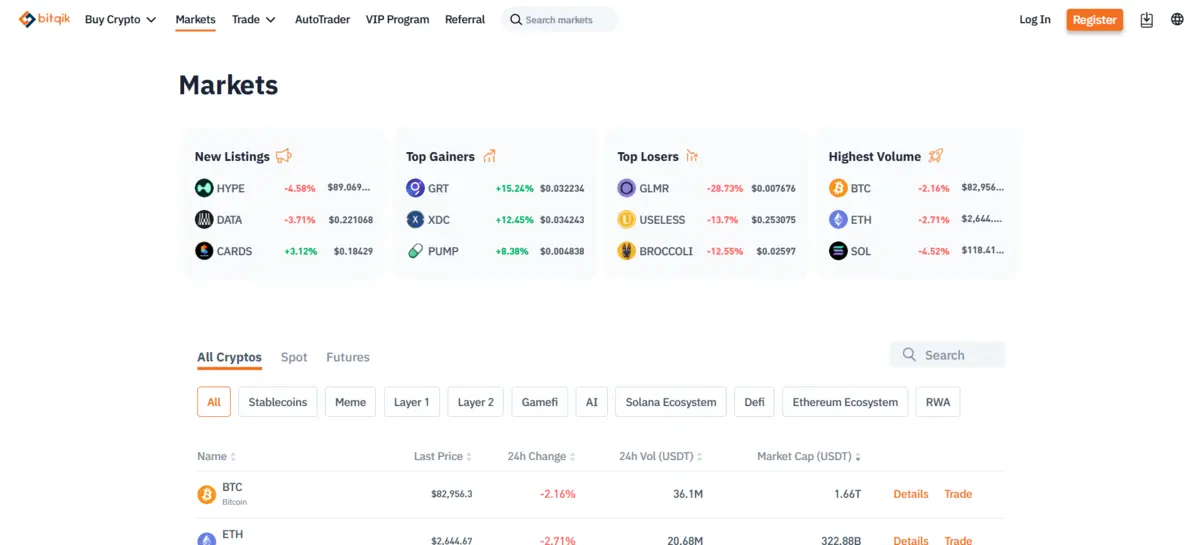
Task: Filter by Ethereum Ecosystem category
Action: [x=845, y=402]
